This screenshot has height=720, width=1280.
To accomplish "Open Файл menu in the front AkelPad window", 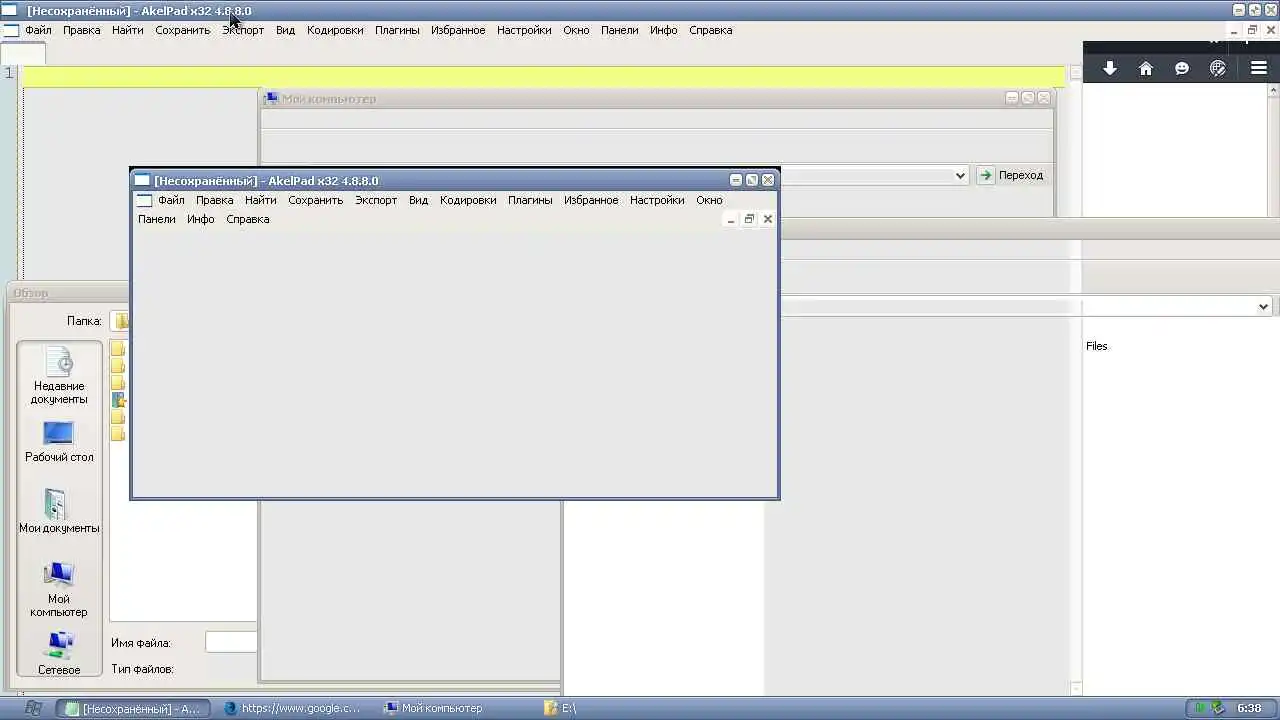I will 171,200.
